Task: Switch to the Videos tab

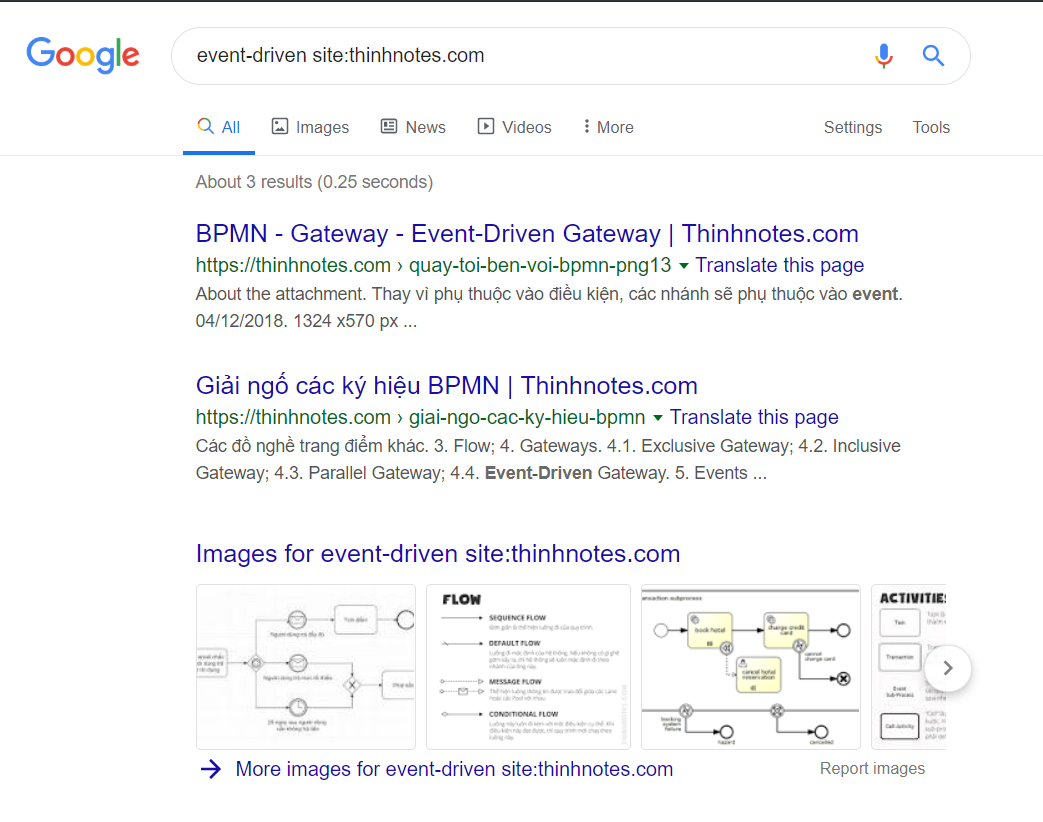Action: (515, 127)
